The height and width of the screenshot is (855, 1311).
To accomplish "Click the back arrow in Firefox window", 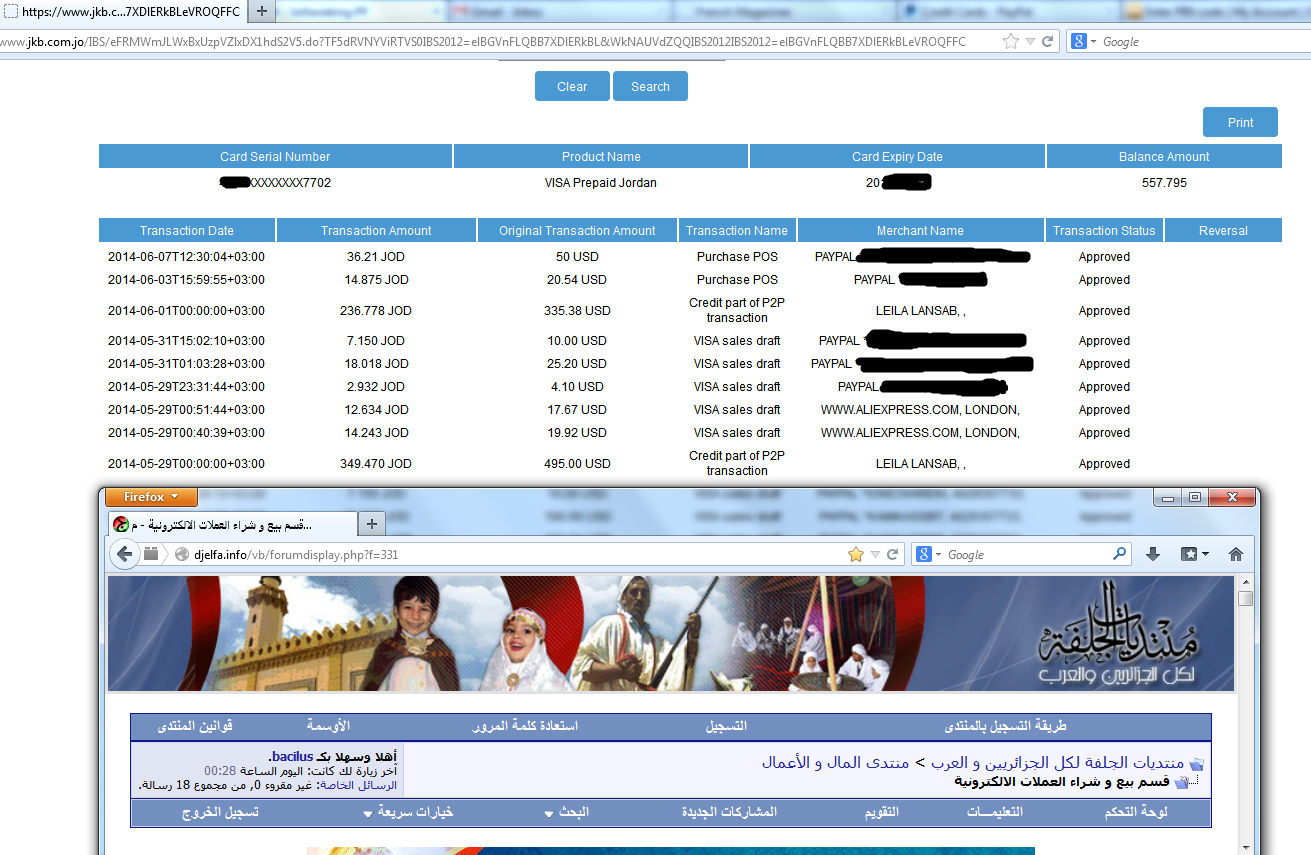I will pyautogui.click(x=124, y=554).
